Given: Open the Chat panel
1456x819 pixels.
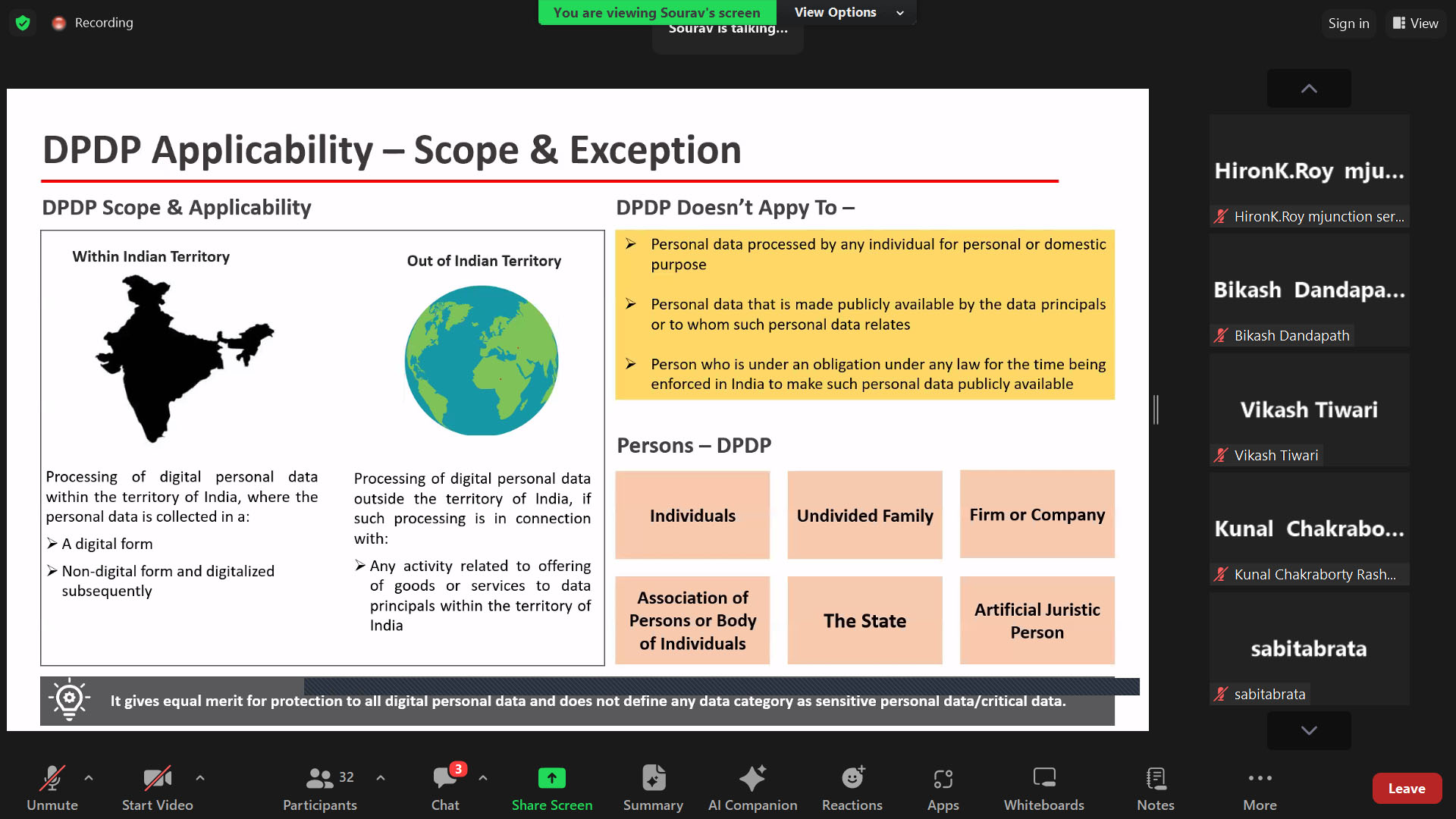Looking at the screenshot, I should [x=445, y=788].
